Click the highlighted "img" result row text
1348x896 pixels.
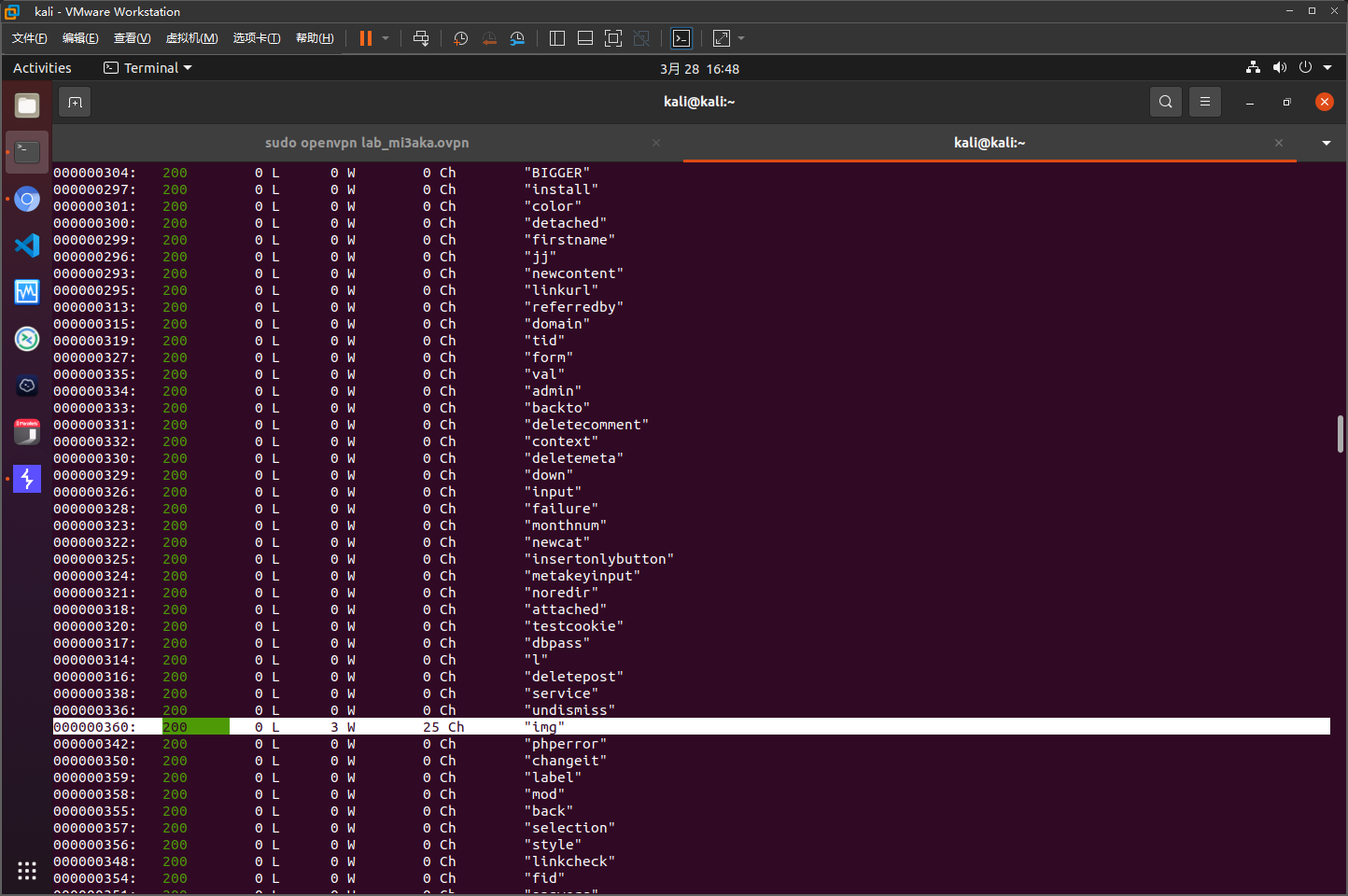[544, 727]
